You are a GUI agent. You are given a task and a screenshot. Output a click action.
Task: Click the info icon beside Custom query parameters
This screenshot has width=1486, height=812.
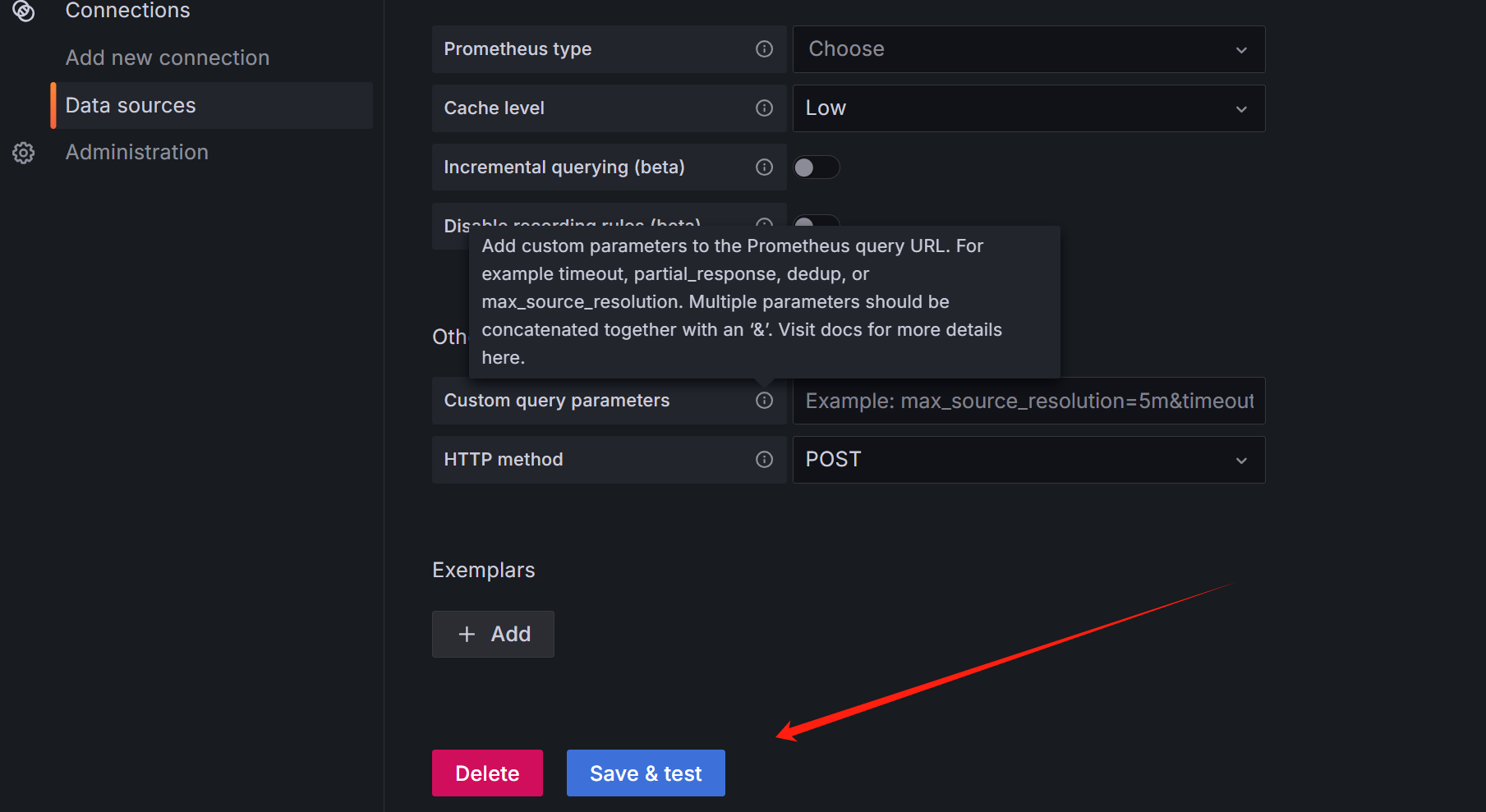click(764, 401)
